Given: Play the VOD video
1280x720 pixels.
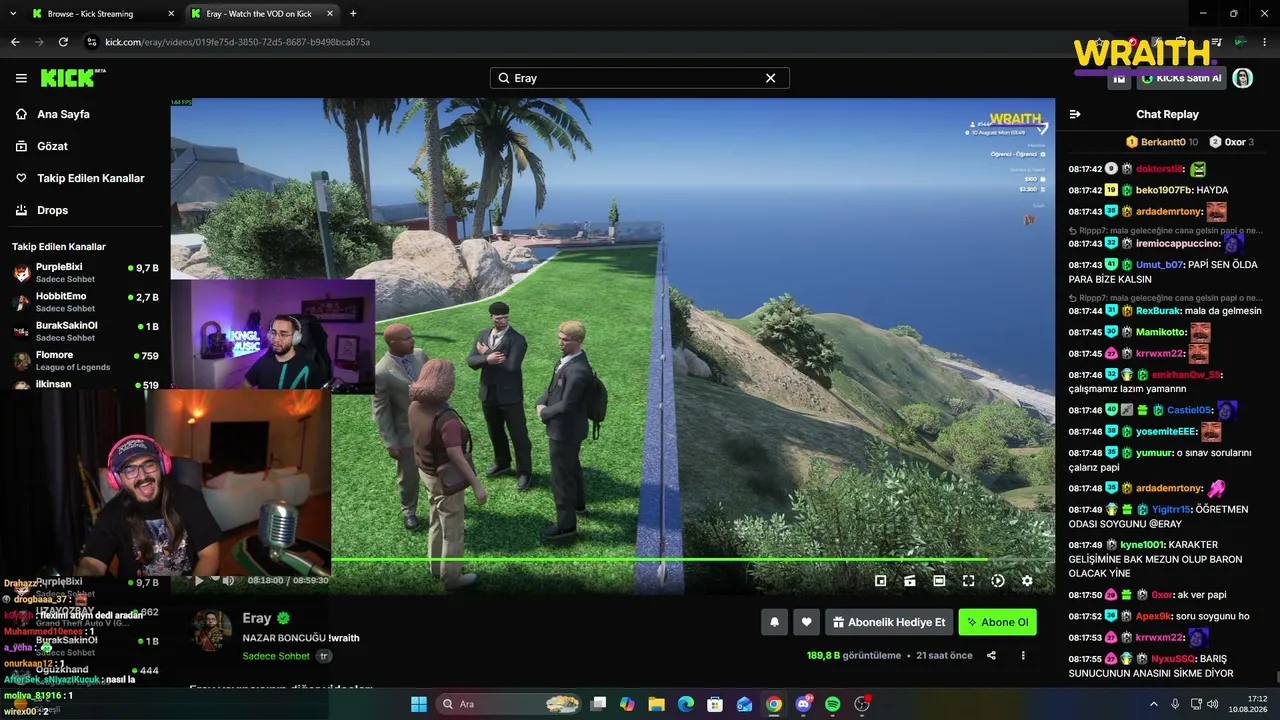Looking at the screenshot, I should (x=199, y=580).
